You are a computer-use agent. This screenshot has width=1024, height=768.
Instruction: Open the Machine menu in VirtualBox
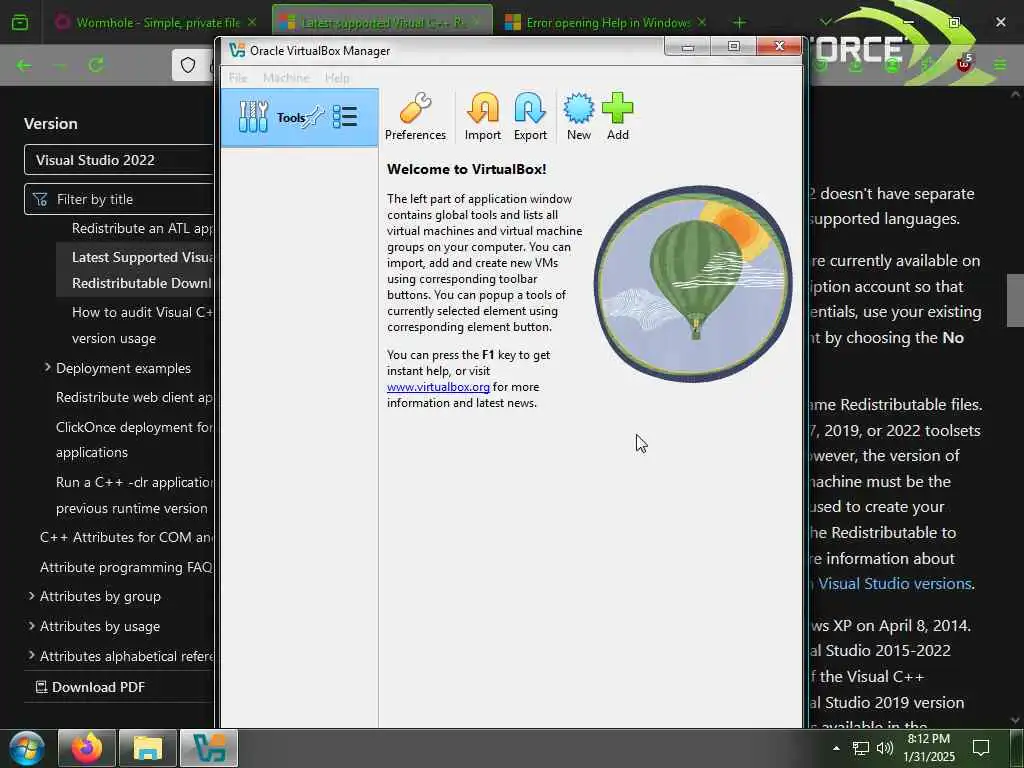(286, 78)
